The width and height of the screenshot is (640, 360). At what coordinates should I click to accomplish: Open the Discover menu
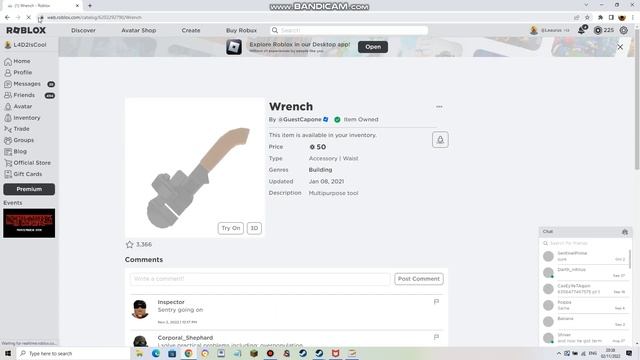[83, 31]
